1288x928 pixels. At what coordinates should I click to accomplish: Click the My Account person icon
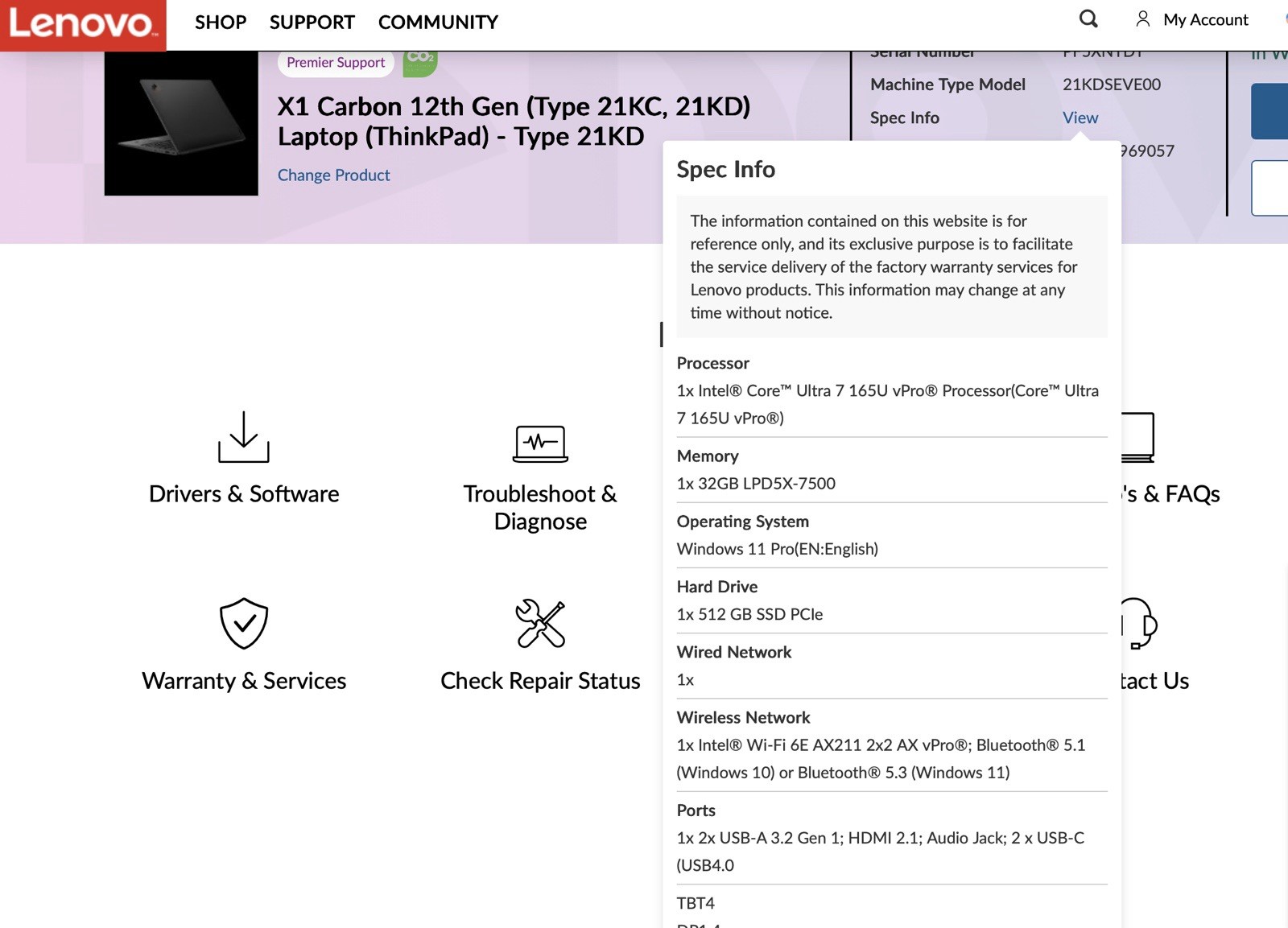(x=1142, y=19)
